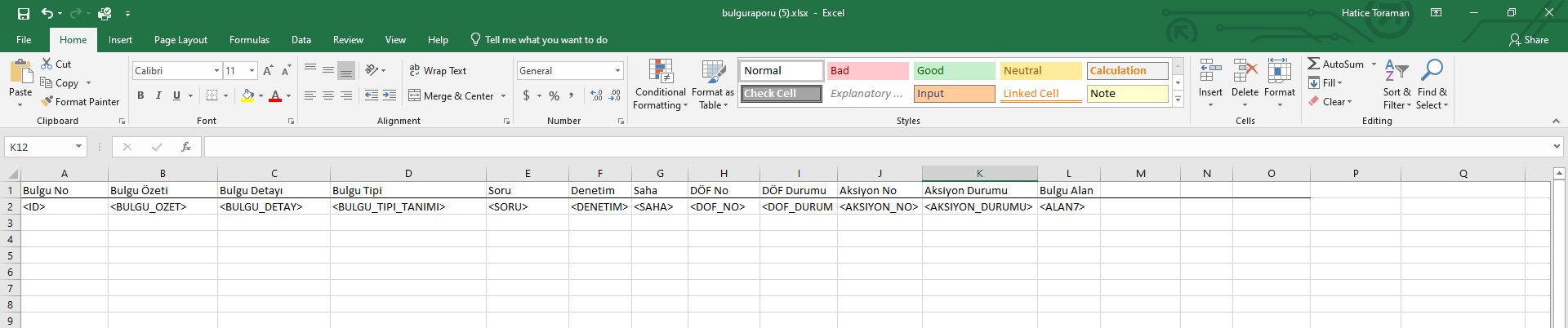1568x328 pixels.
Task: Click the Conditional Formatting icon
Action: click(661, 72)
